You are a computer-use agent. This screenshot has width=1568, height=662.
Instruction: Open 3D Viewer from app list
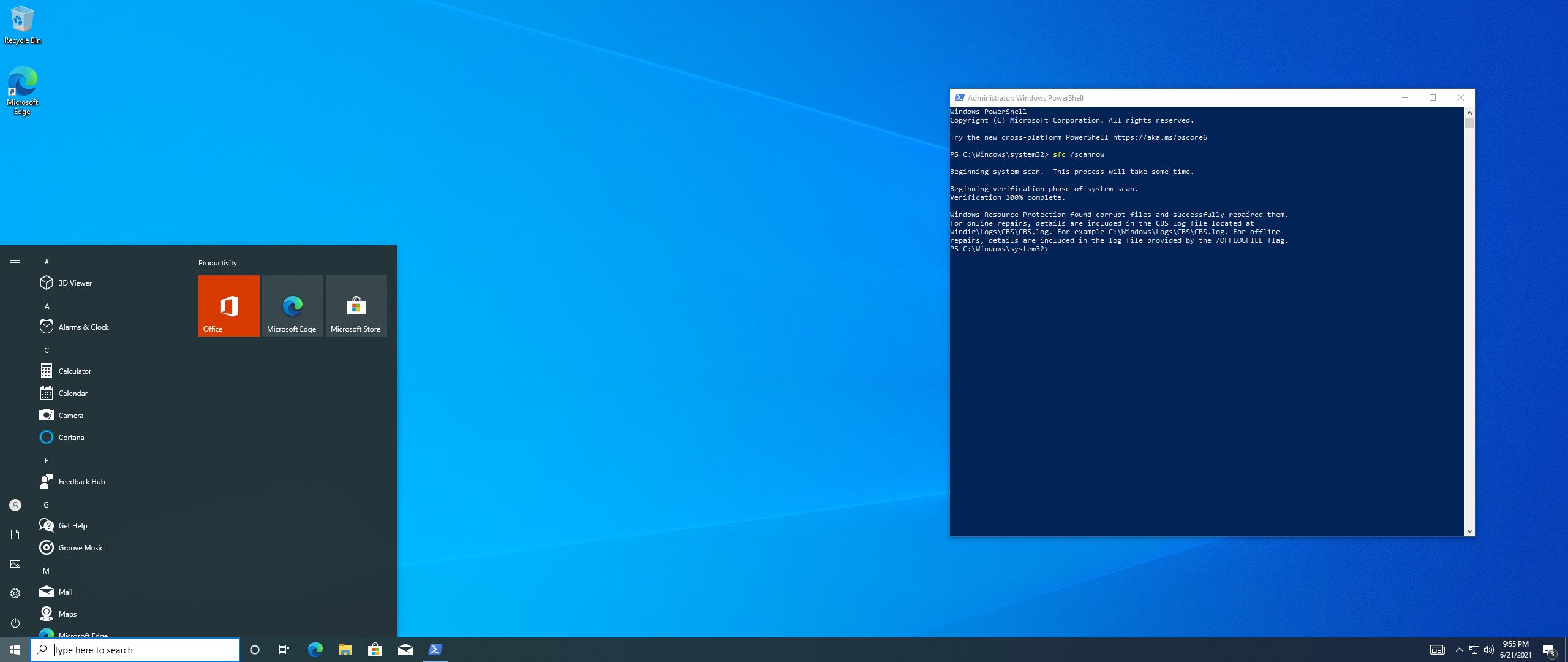[111, 283]
